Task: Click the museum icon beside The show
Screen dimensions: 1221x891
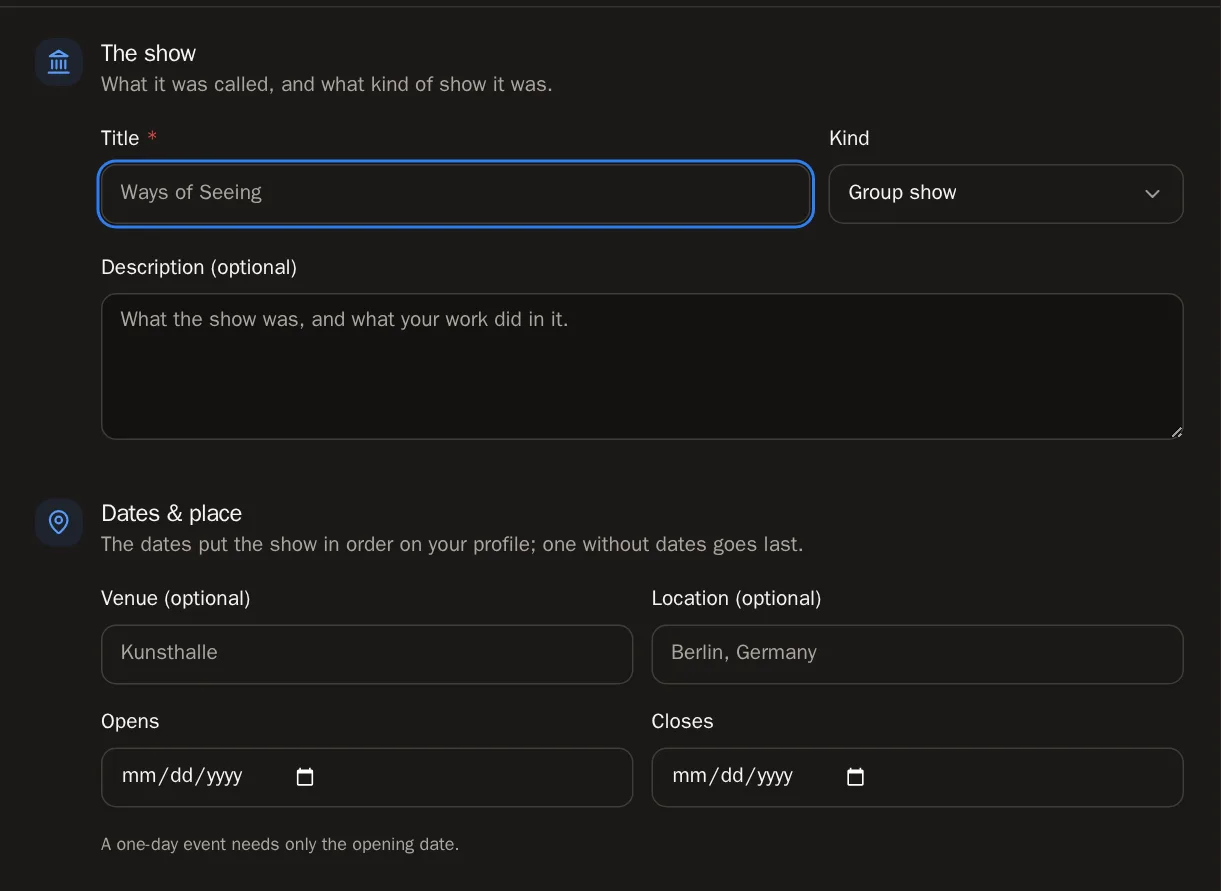Action: coord(59,62)
